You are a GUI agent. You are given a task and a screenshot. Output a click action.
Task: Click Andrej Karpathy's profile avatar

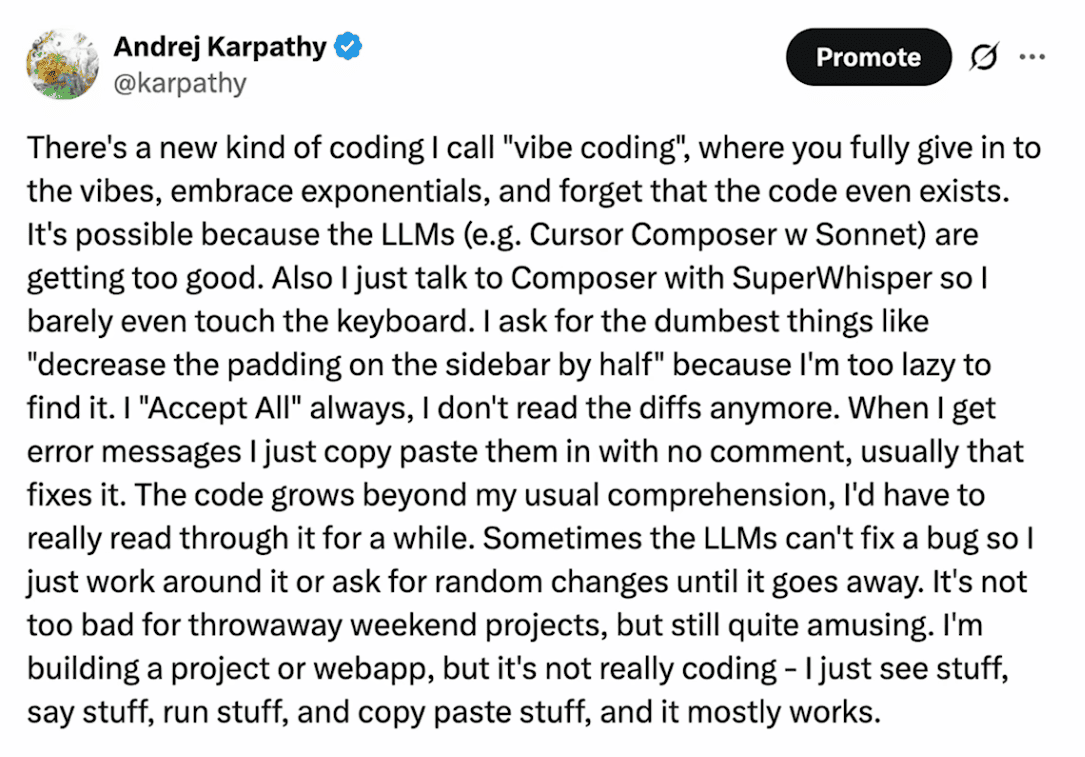point(62,63)
